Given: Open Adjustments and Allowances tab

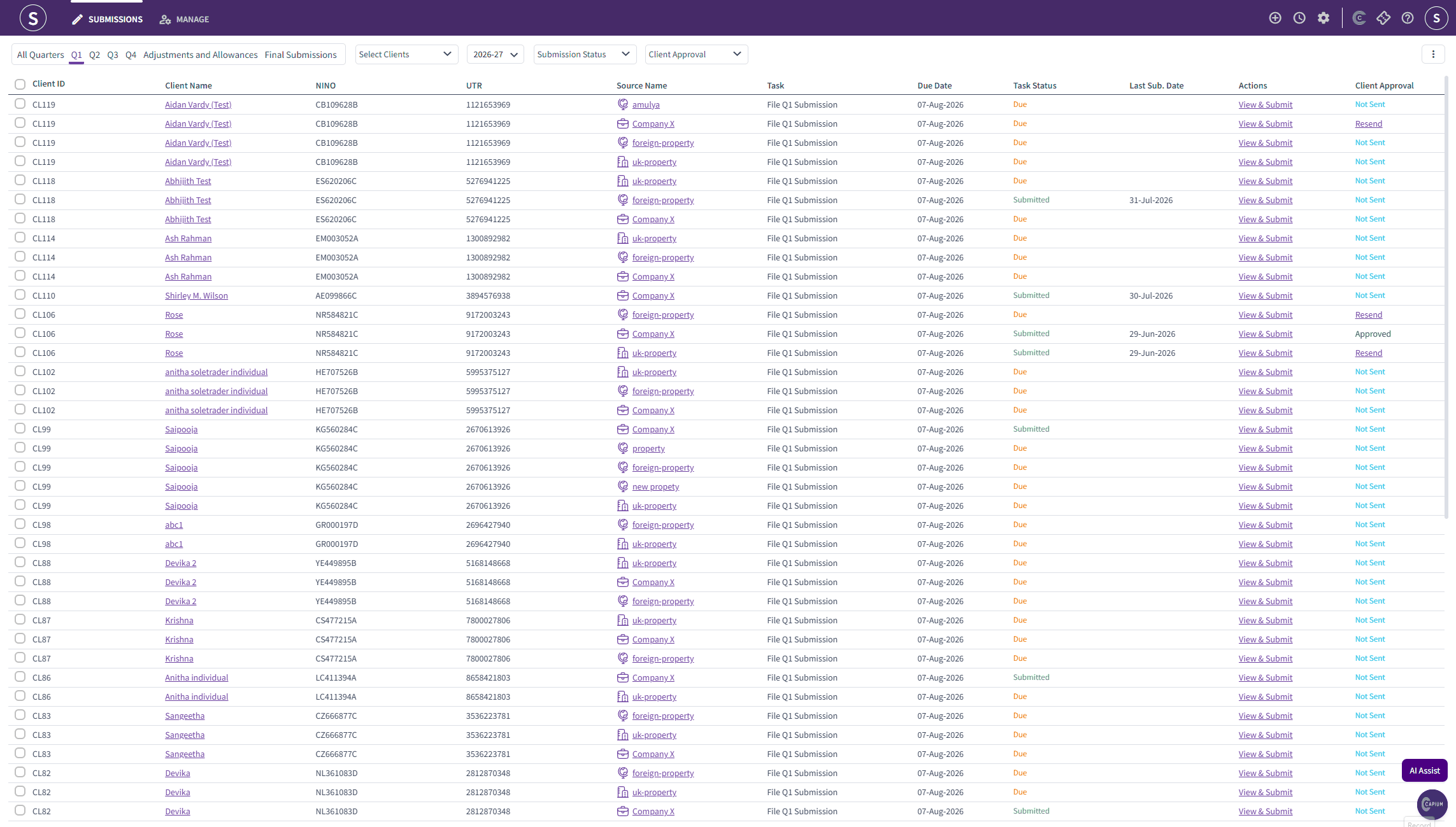Looking at the screenshot, I should [200, 55].
